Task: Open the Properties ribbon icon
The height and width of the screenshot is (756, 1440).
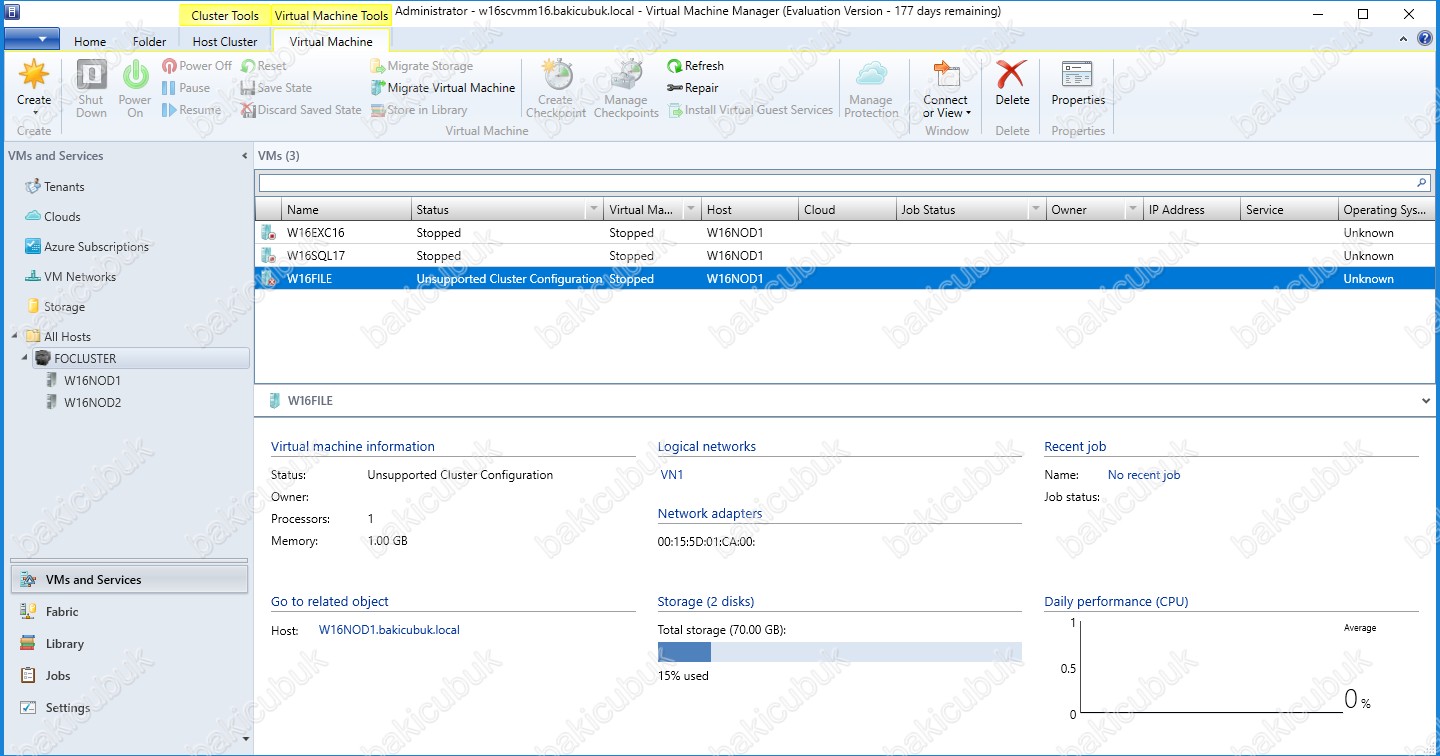Action: tap(1077, 75)
